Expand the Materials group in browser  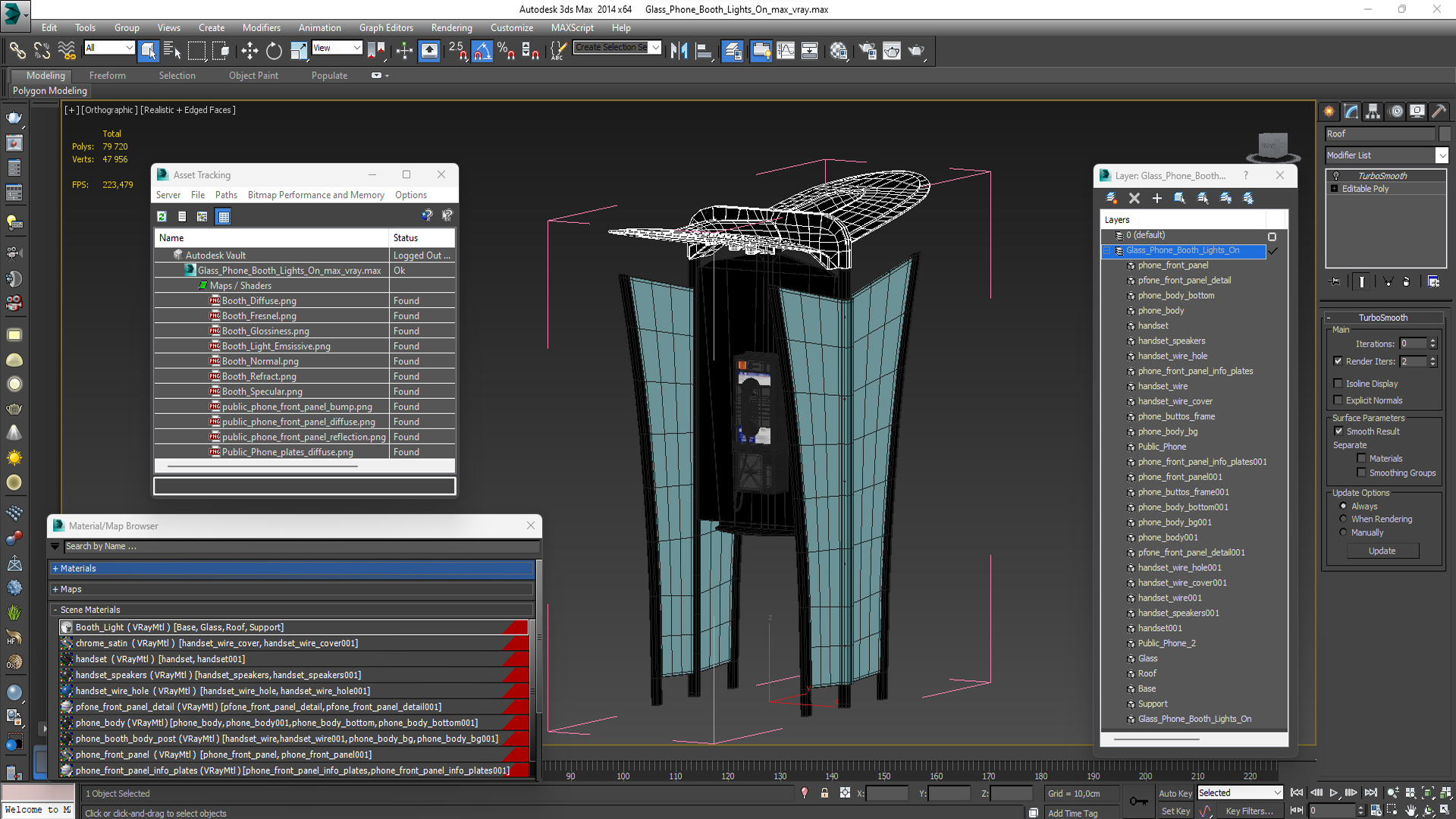click(293, 568)
